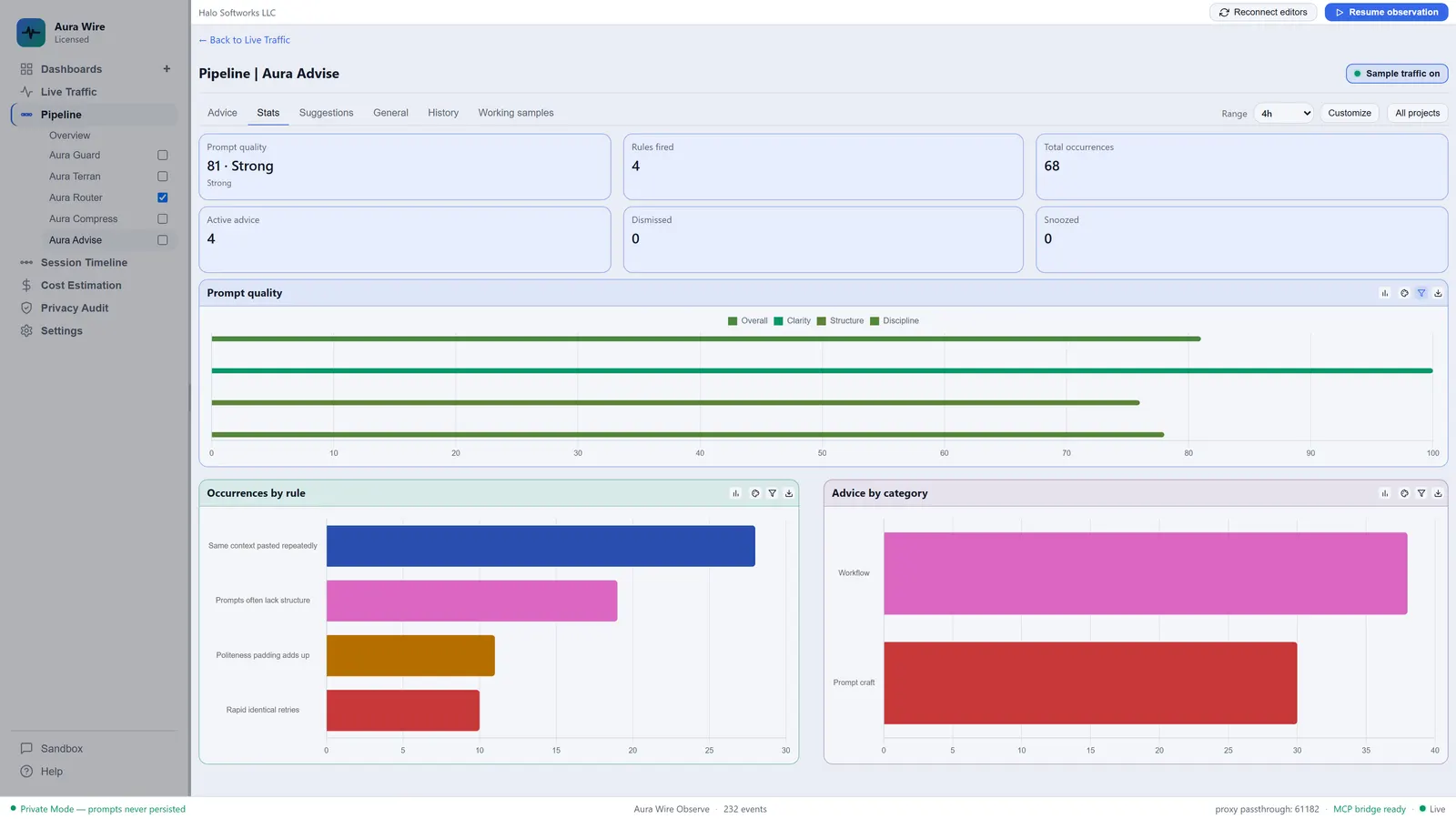
Task: Click the Sandbox chat icon
Action: pyautogui.click(x=26, y=749)
